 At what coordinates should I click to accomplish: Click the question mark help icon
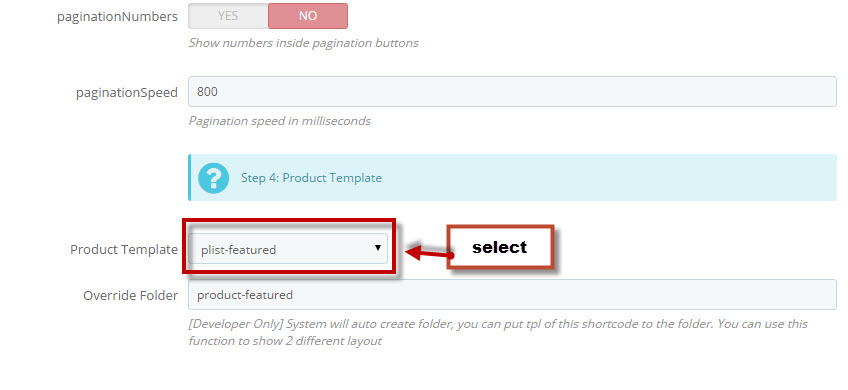pyautogui.click(x=214, y=178)
